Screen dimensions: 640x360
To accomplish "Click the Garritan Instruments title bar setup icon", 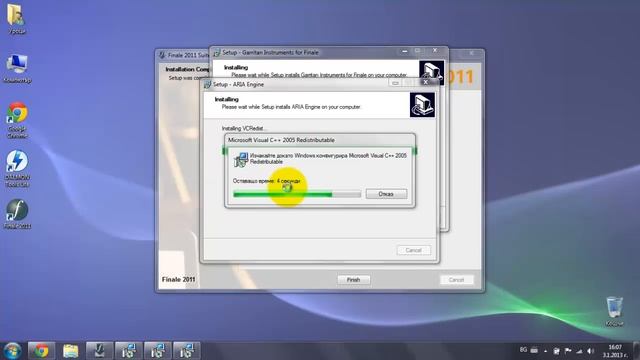I will pos(217,53).
